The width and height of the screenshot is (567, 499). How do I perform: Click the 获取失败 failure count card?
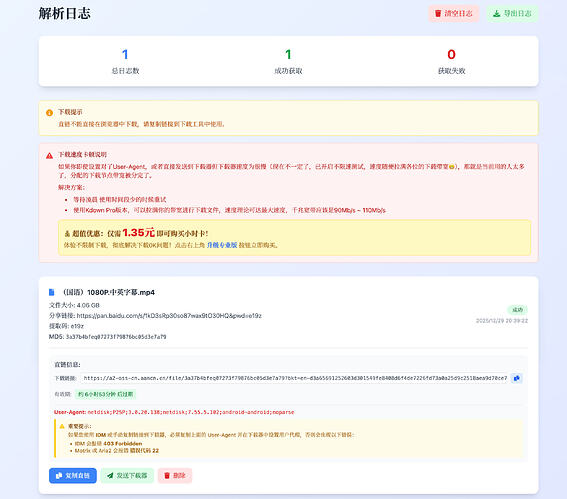click(451, 61)
